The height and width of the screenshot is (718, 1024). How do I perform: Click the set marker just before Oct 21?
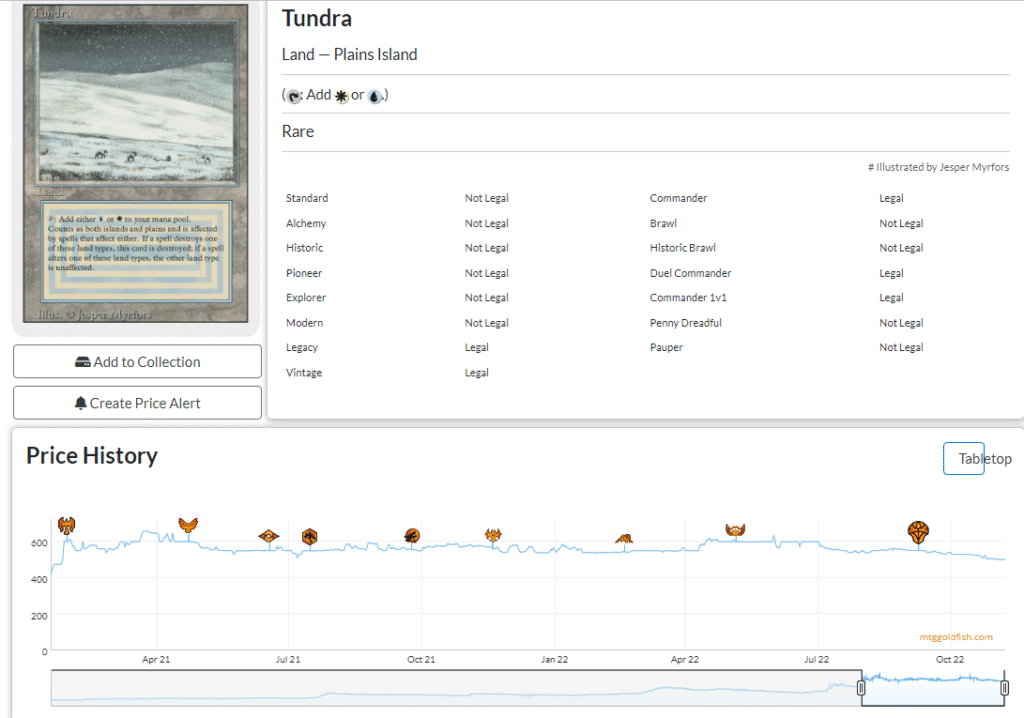pyautogui.click(x=412, y=537)
